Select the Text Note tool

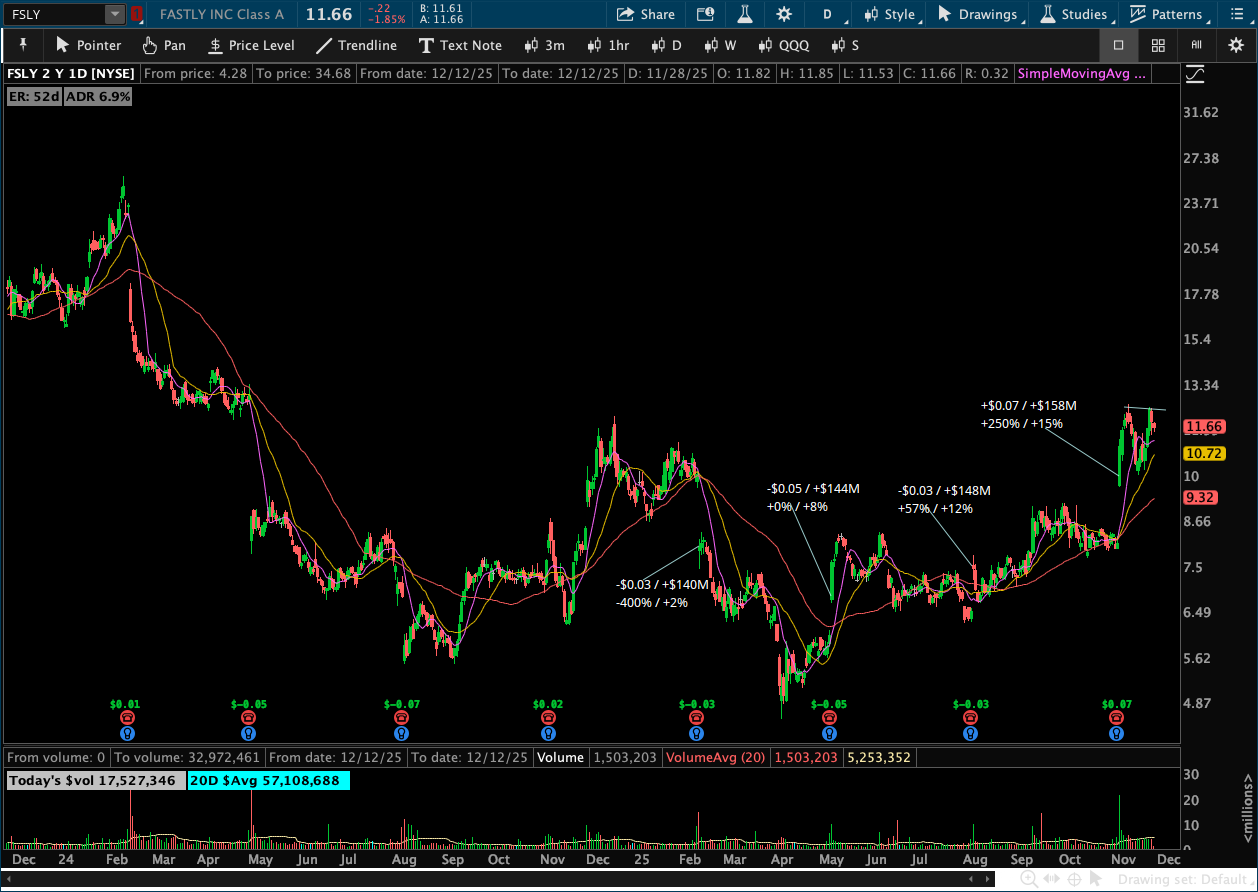click(x=460, y=45)
